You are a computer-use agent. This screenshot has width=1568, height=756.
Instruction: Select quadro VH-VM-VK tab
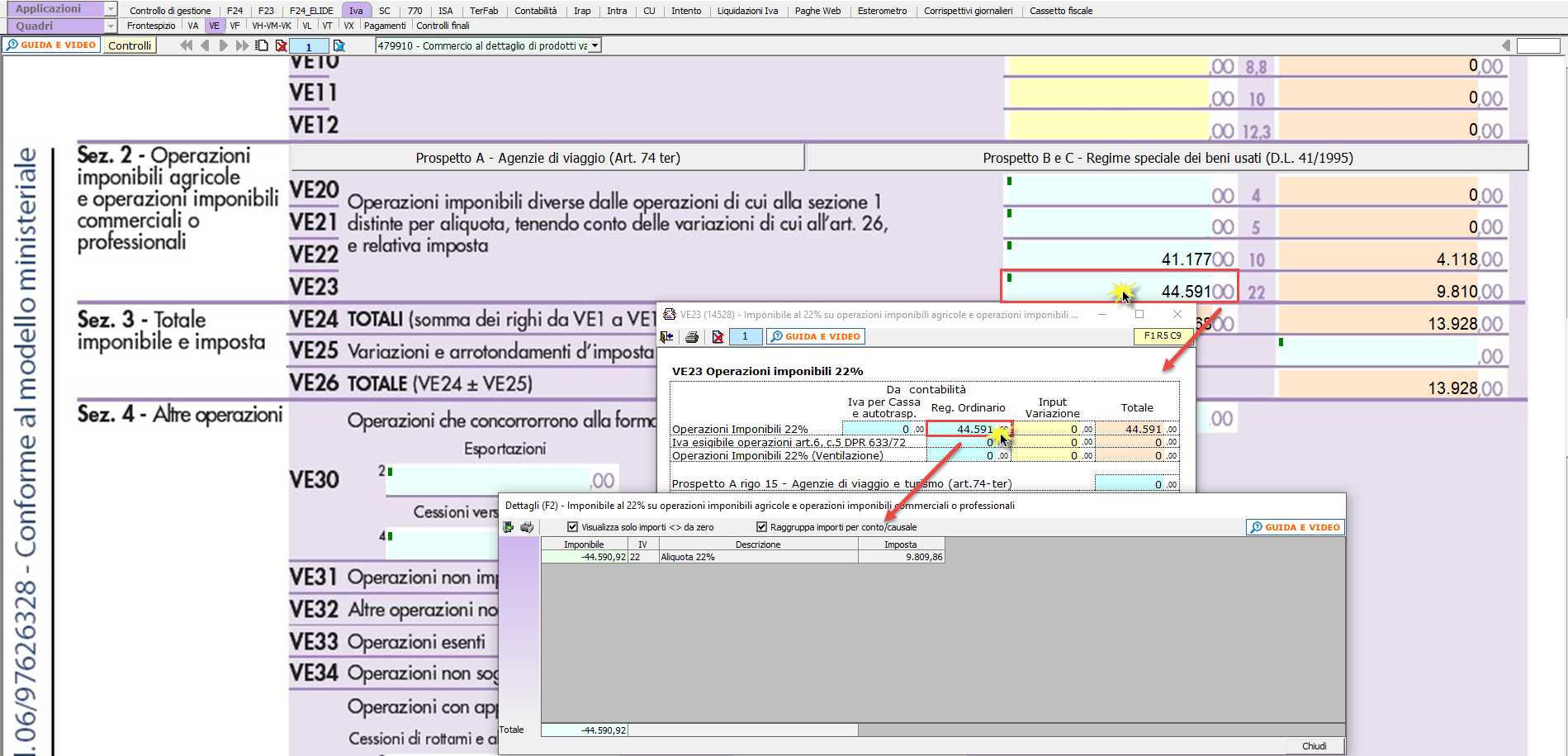coord(272,26)
